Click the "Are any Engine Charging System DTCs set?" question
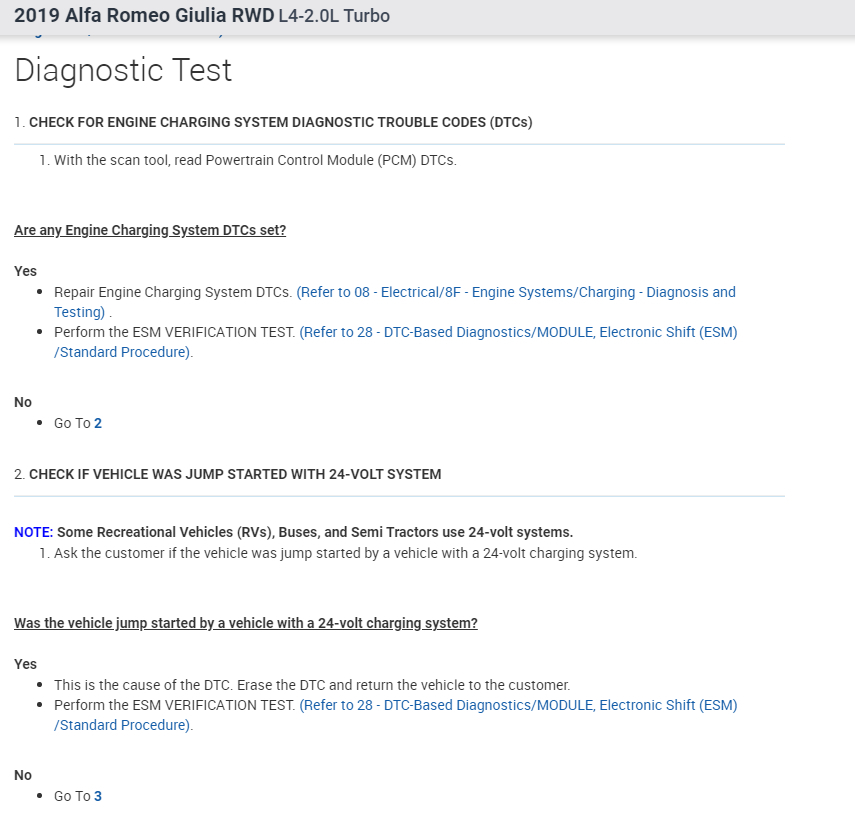This screenshot has width=855, height=827. click(x=150, y=230)
